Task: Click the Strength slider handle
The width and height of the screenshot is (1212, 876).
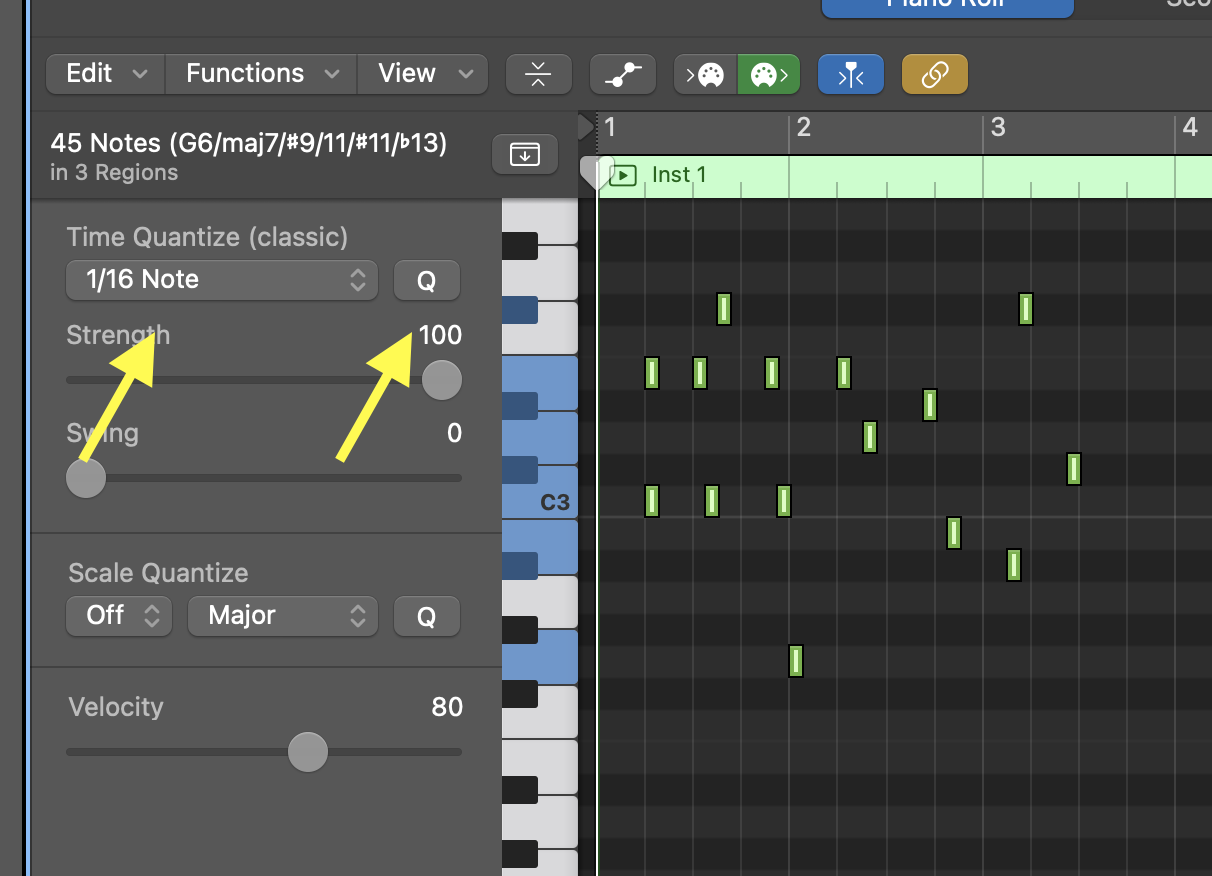Action: (441, 380)
